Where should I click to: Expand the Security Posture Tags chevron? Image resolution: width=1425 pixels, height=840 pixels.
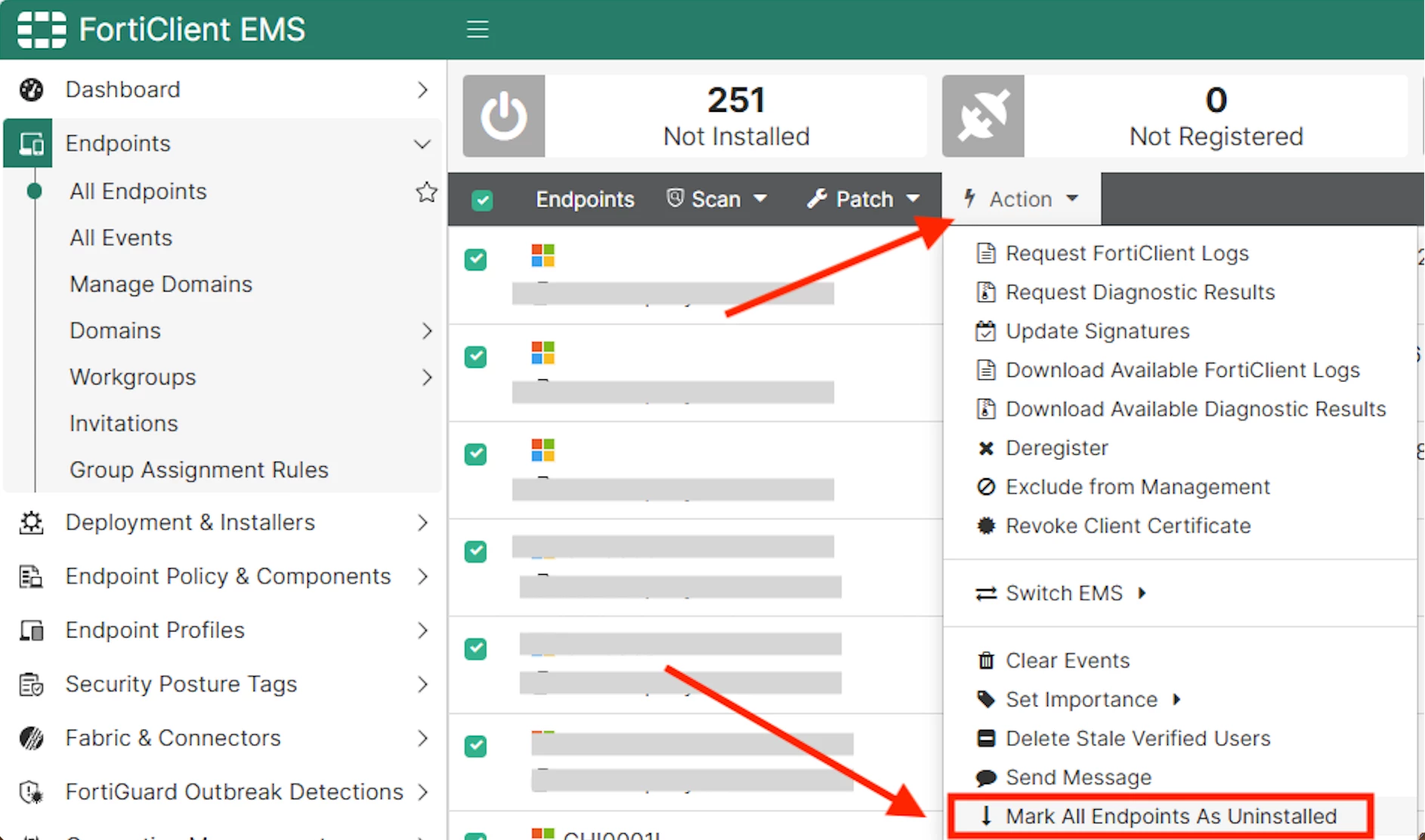pyautogui.click(x=423, y=684)
